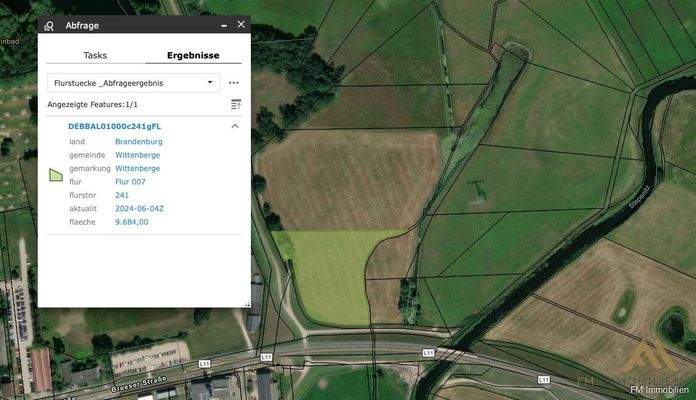Click the green parcel polygon symbol
Screen dimensions: 696x400
click(x=56, y=175)
